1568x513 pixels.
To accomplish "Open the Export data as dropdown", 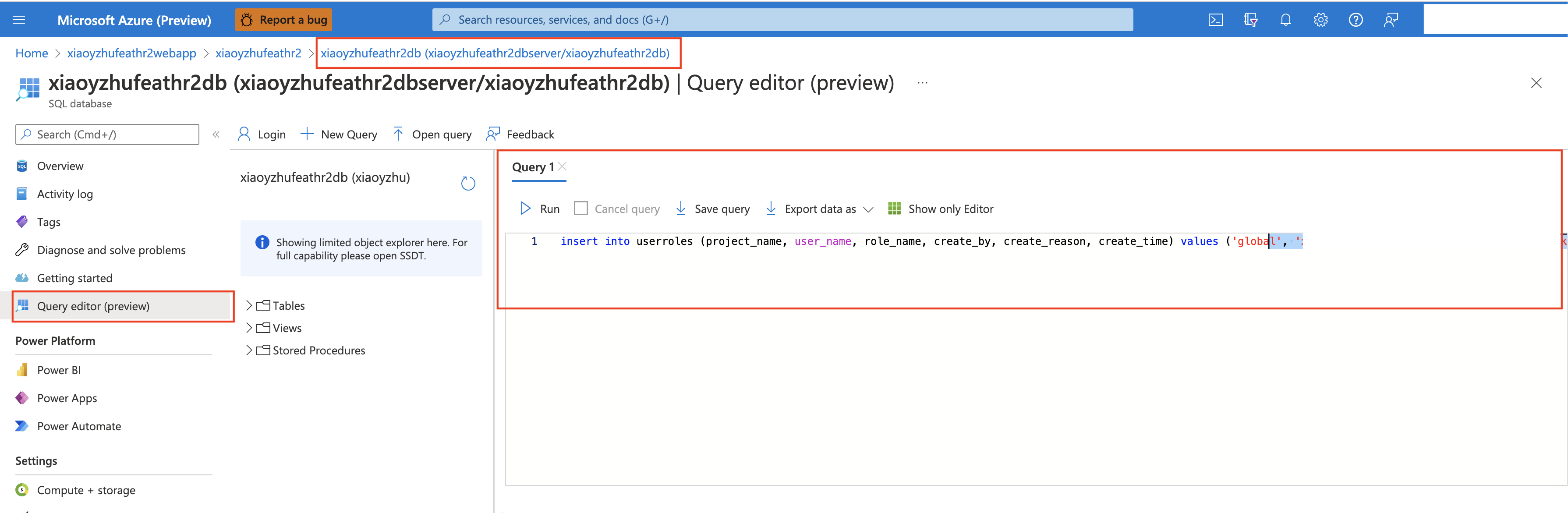I will click(x=819, y=209).
